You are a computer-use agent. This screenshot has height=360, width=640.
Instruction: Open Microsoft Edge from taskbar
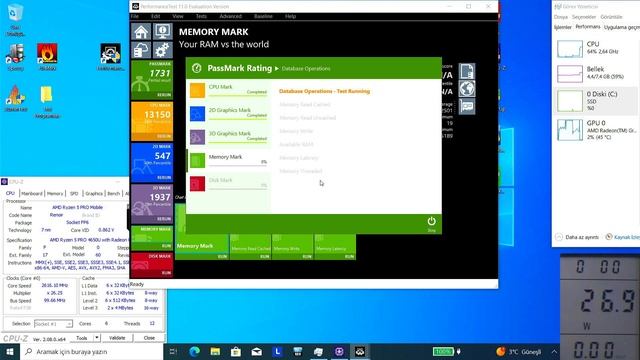tap(195, 351)
